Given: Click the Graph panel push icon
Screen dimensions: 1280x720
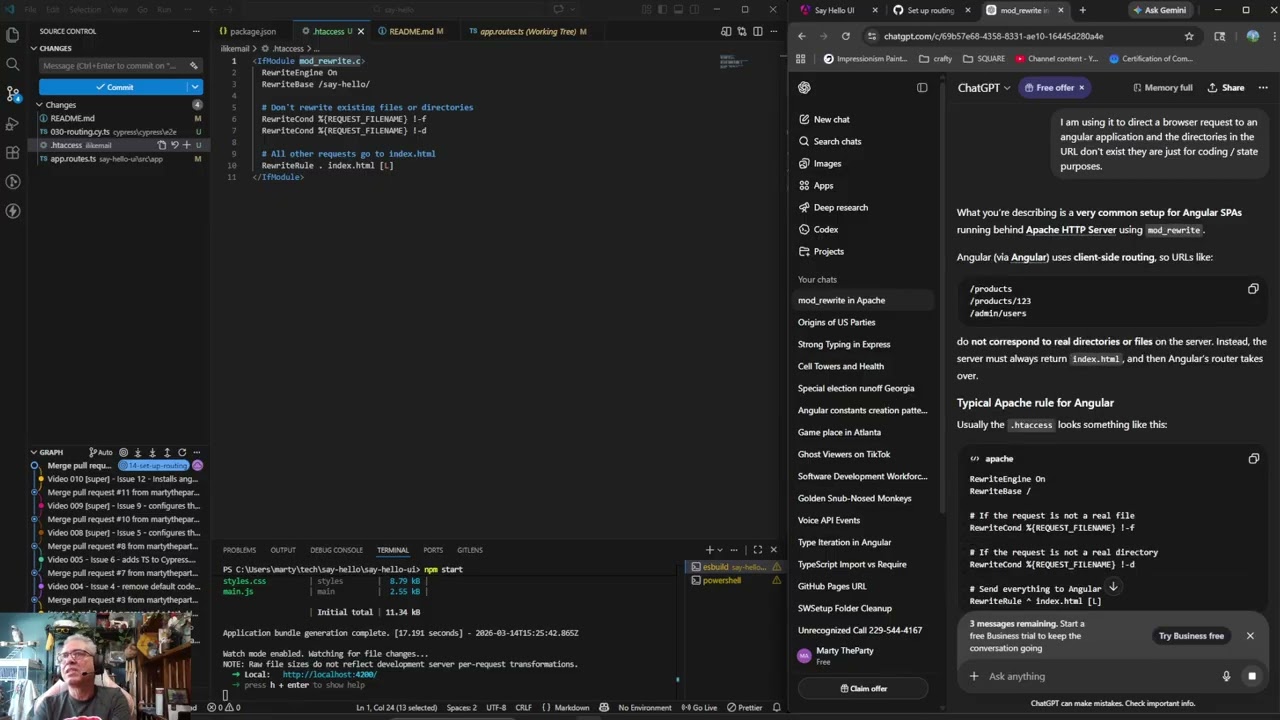Looking at the screenshot, I should 167,452.
